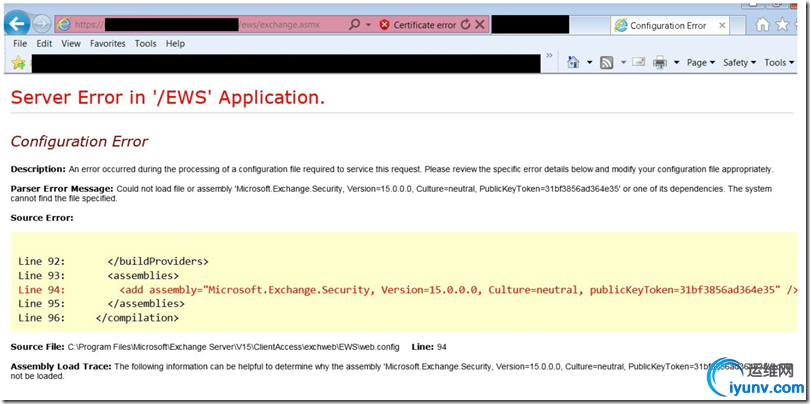
Task: Click the address bar URL ending exchange.asmx
Action: [197, 24]
